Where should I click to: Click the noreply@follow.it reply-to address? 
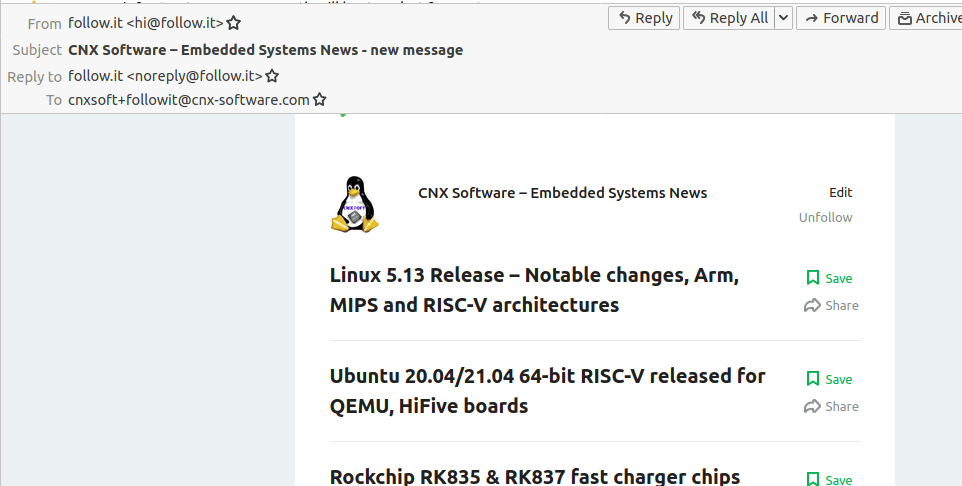[x=166, y=76]
